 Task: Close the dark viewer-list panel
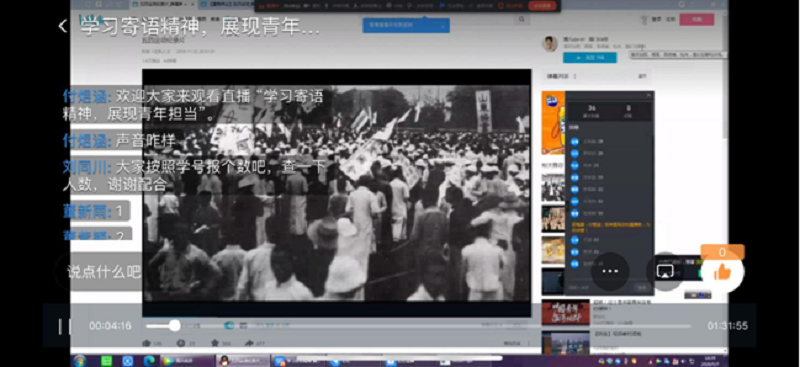tap(648, 95)
